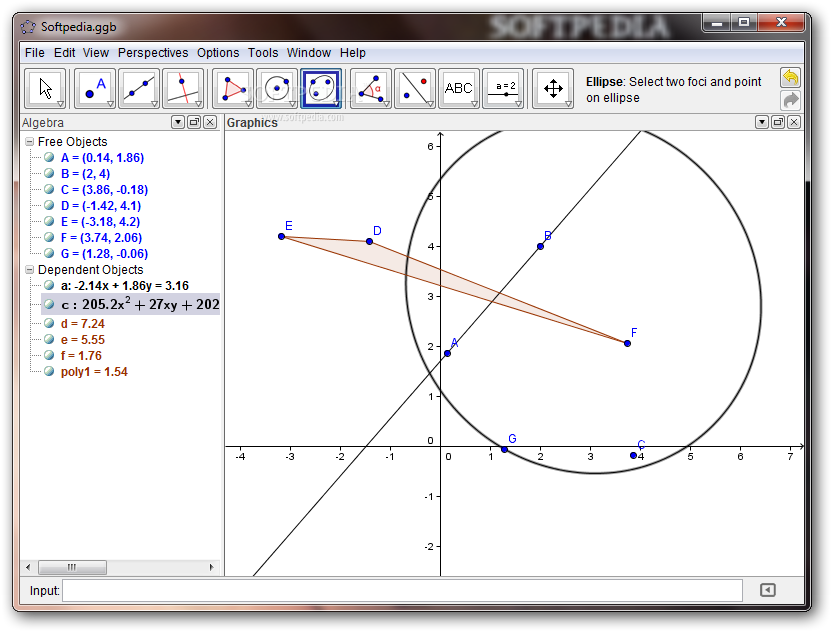Select the Ellipse conic tool
The image size is (832, 632).
[321, 88]
